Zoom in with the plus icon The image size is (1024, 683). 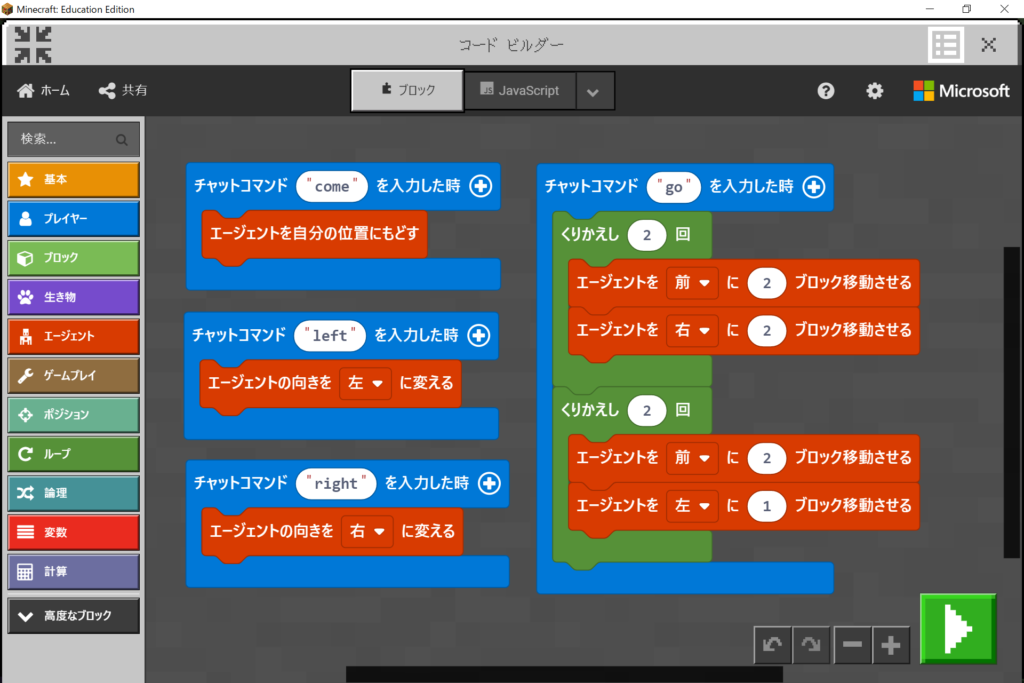891,645
